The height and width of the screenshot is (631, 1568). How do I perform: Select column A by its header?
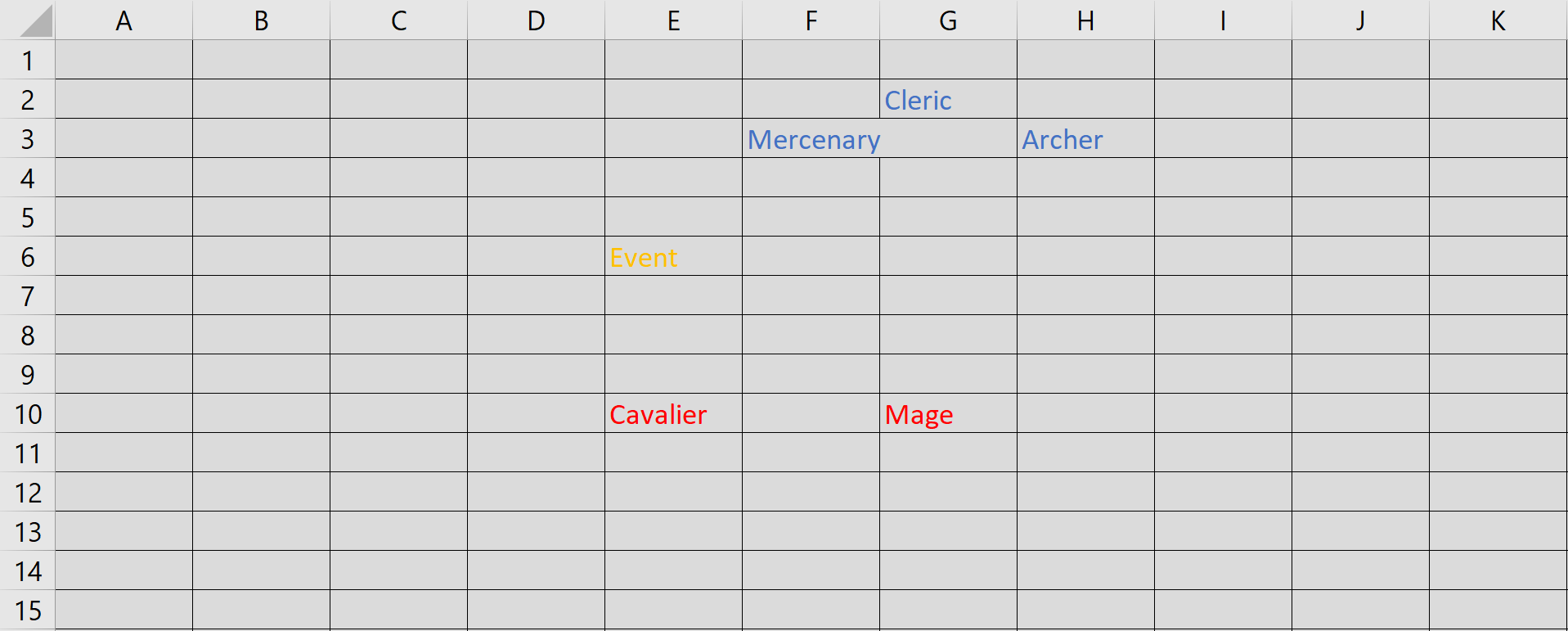(124, 20)
